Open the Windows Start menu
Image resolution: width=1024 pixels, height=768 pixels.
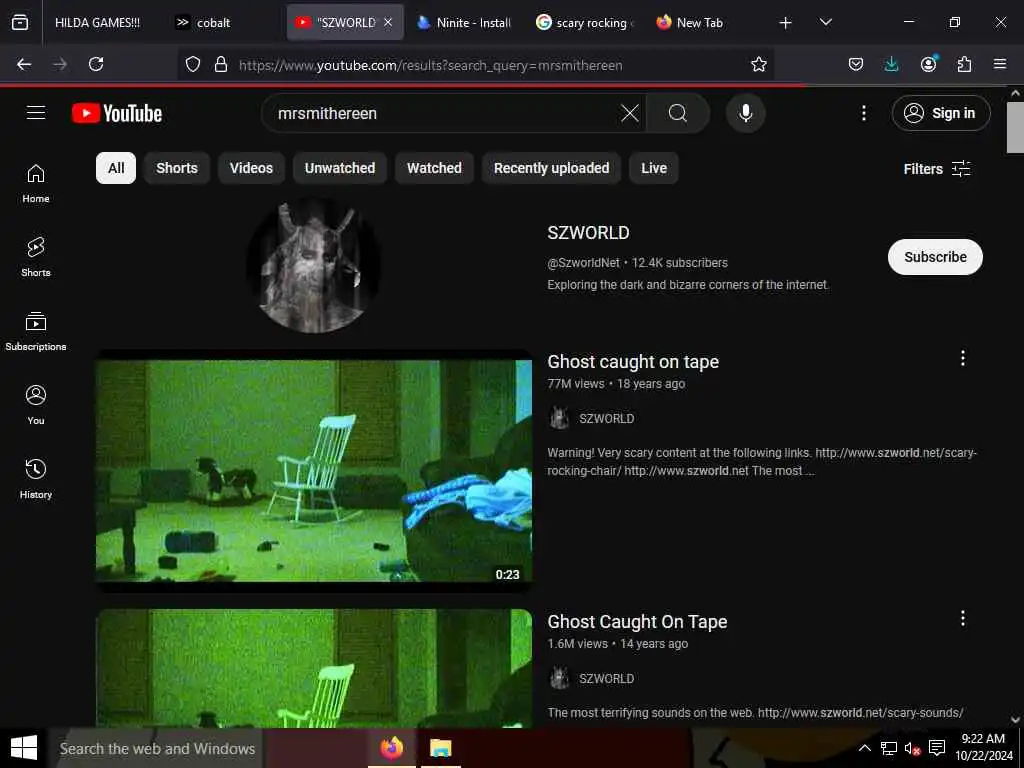(24, 748)
